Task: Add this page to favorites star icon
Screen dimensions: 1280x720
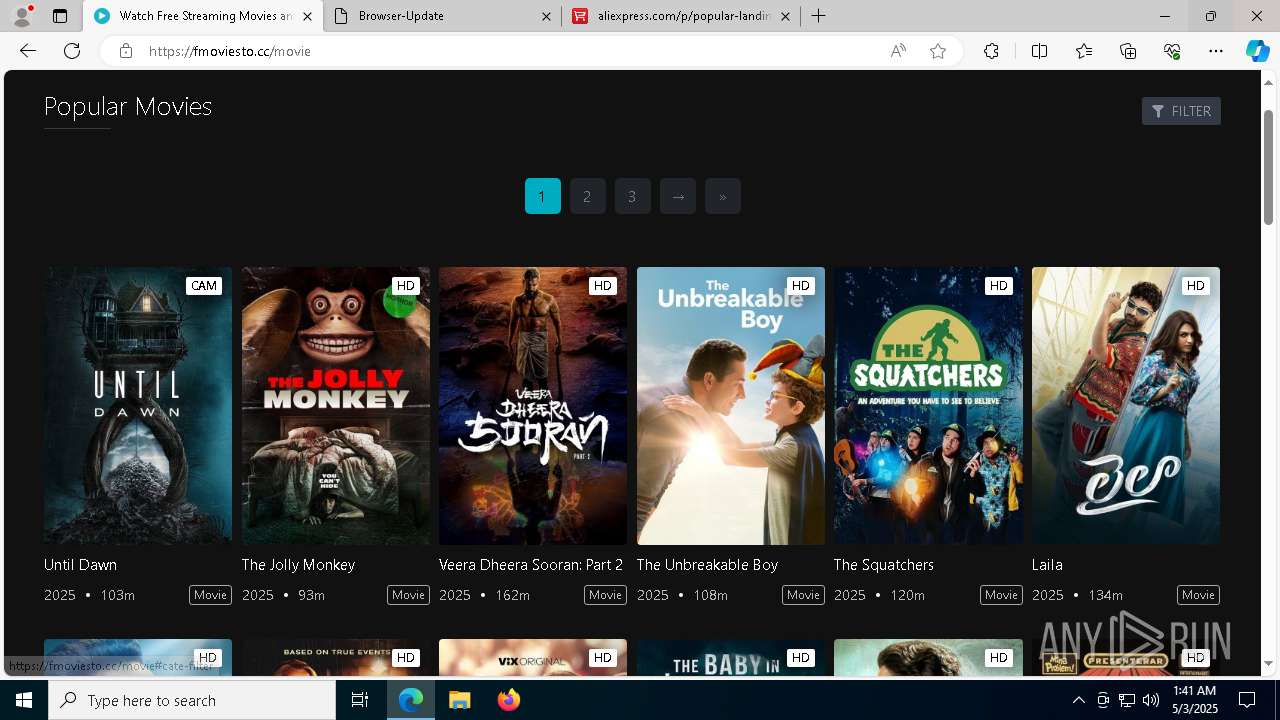Action: tap(938, 51)
